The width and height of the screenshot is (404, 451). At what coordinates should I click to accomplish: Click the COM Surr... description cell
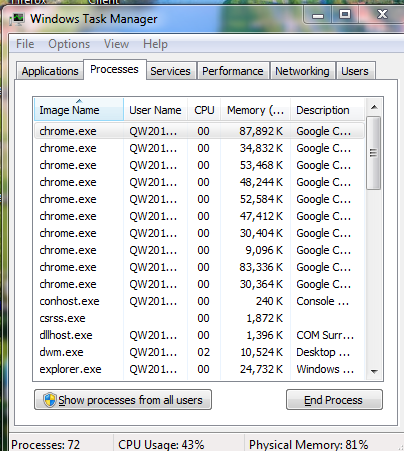(325, 335)
